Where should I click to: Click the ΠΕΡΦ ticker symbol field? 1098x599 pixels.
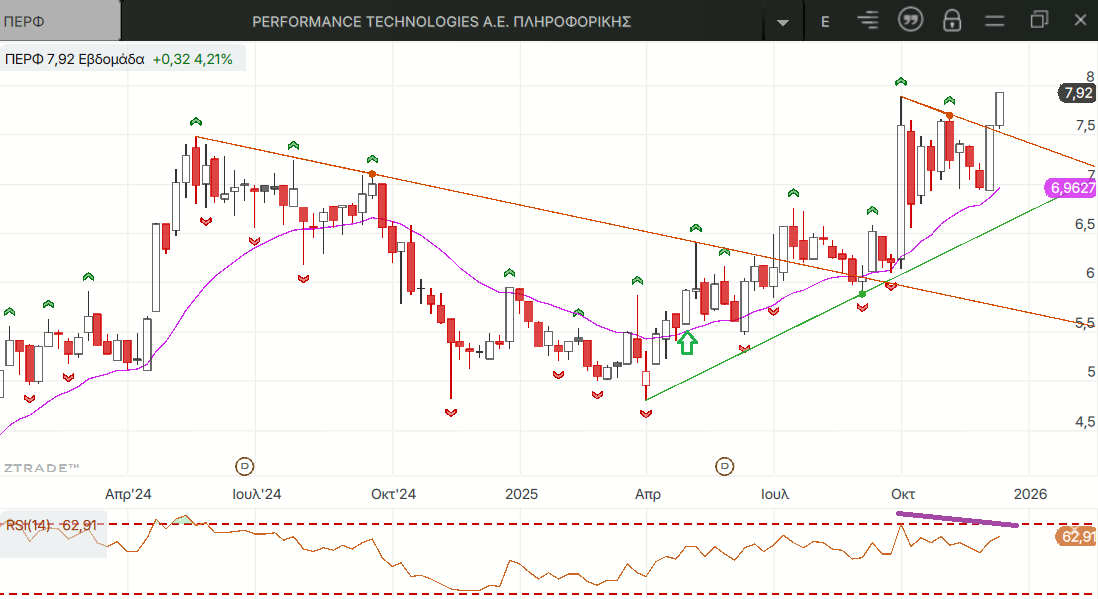pyautogui.click(x=60, y=20)
